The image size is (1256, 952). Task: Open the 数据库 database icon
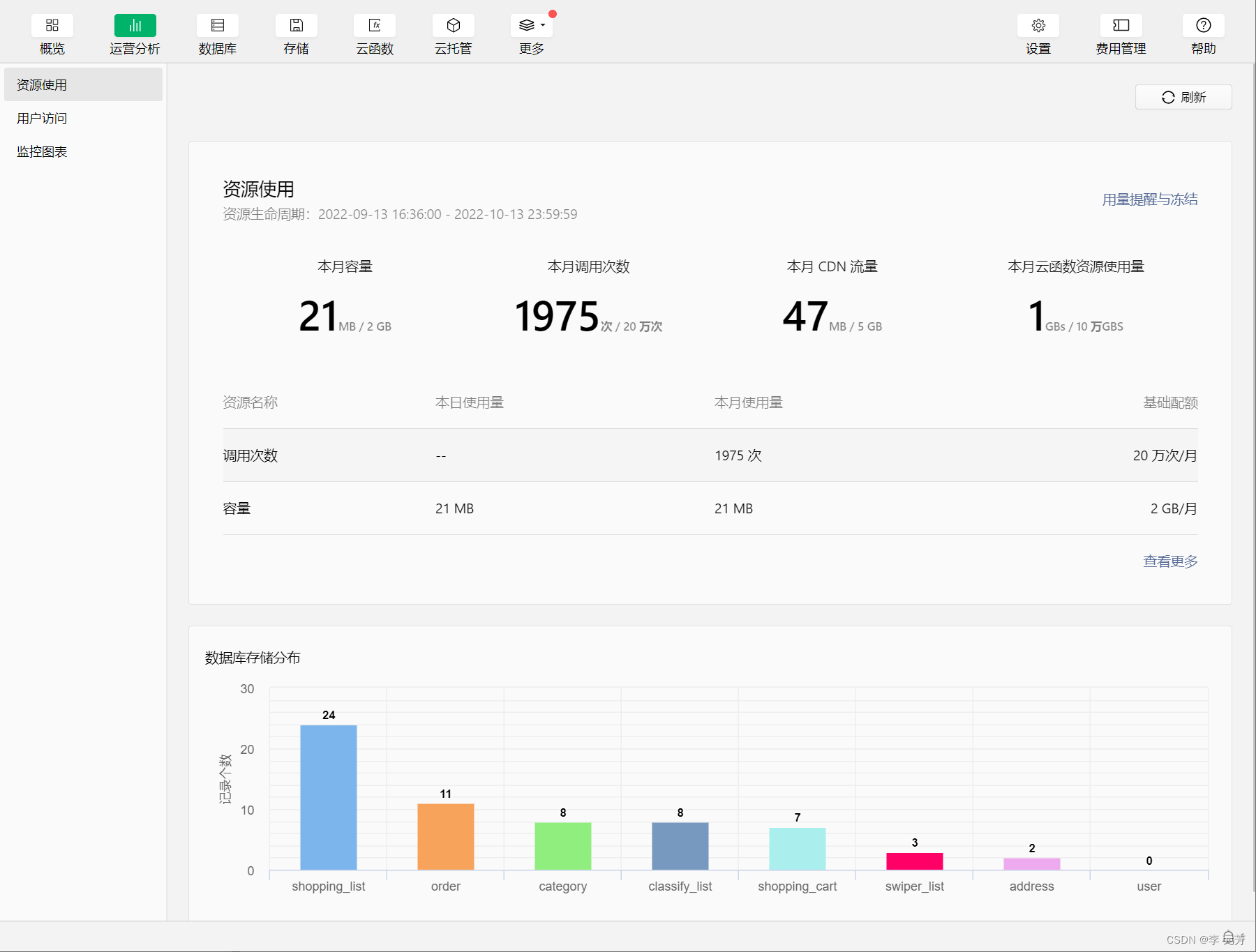point(218,26)
